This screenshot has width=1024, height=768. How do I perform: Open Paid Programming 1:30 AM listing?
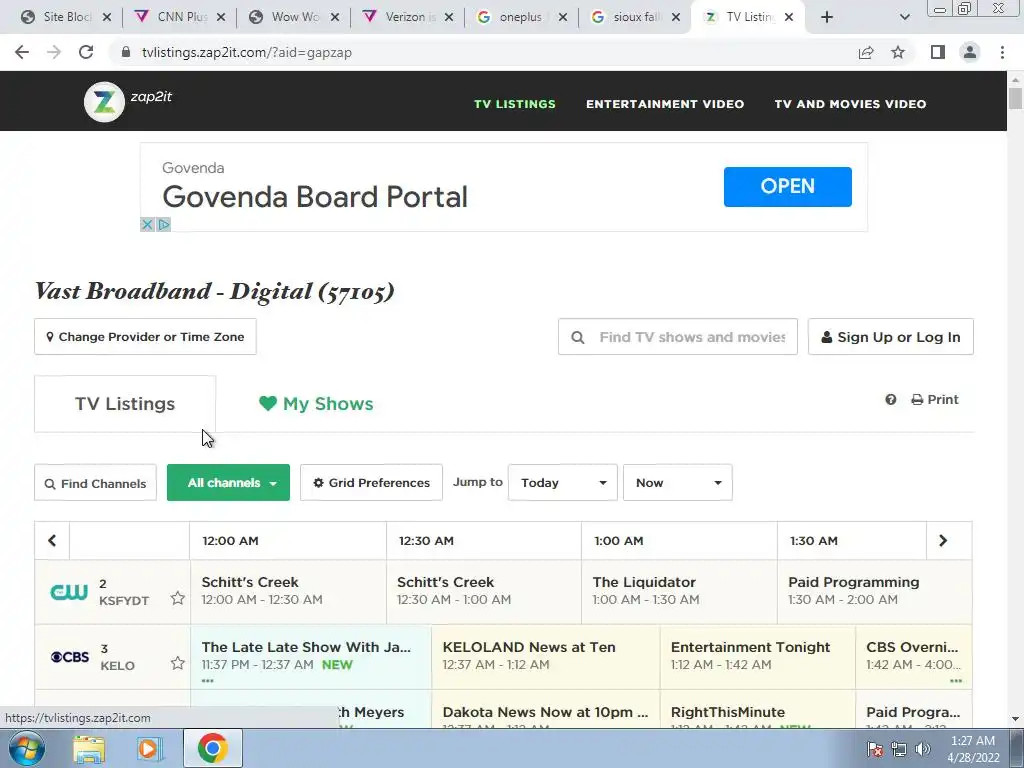(x=874, y=591)
